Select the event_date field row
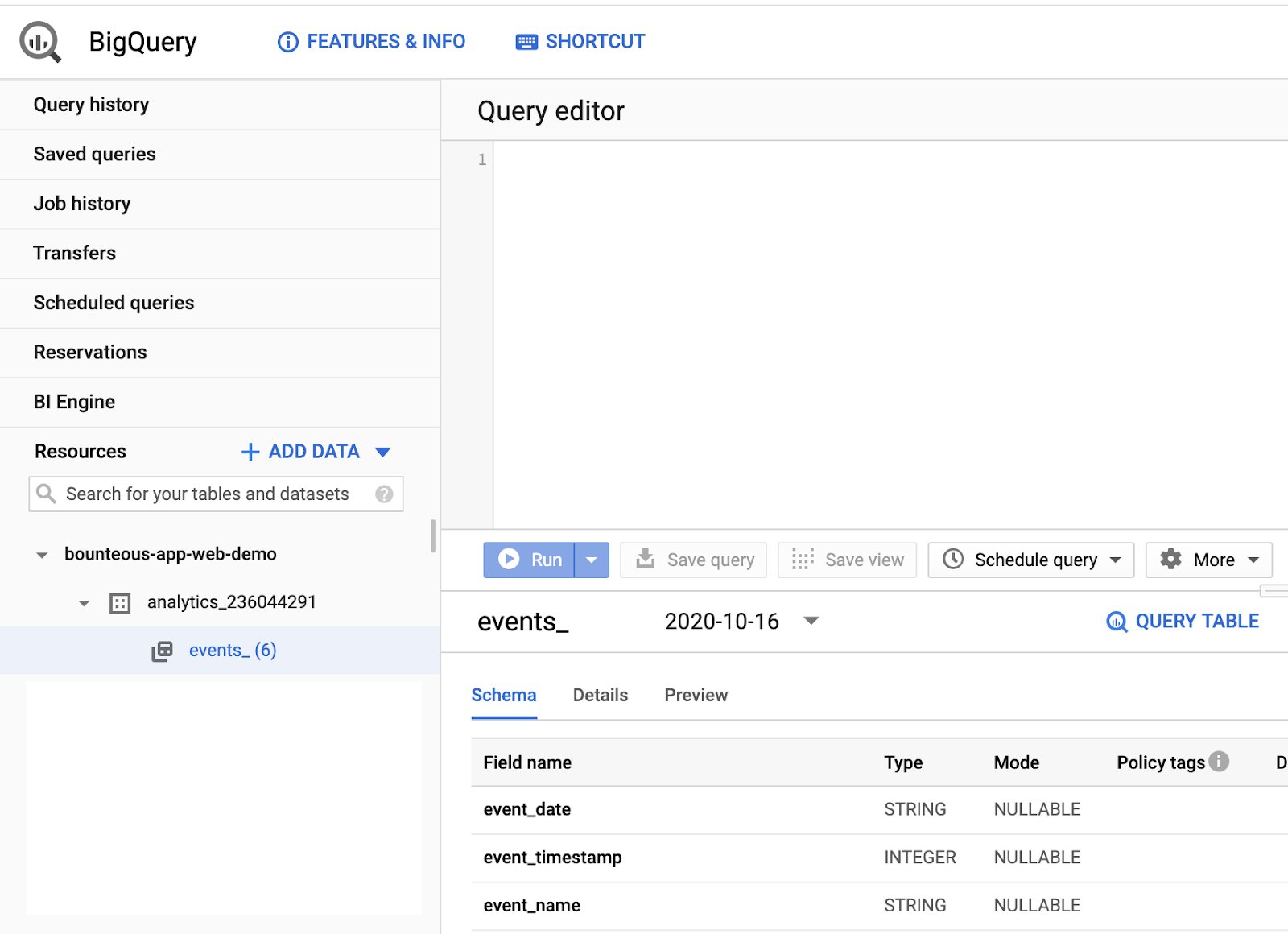 coord(880,809)
